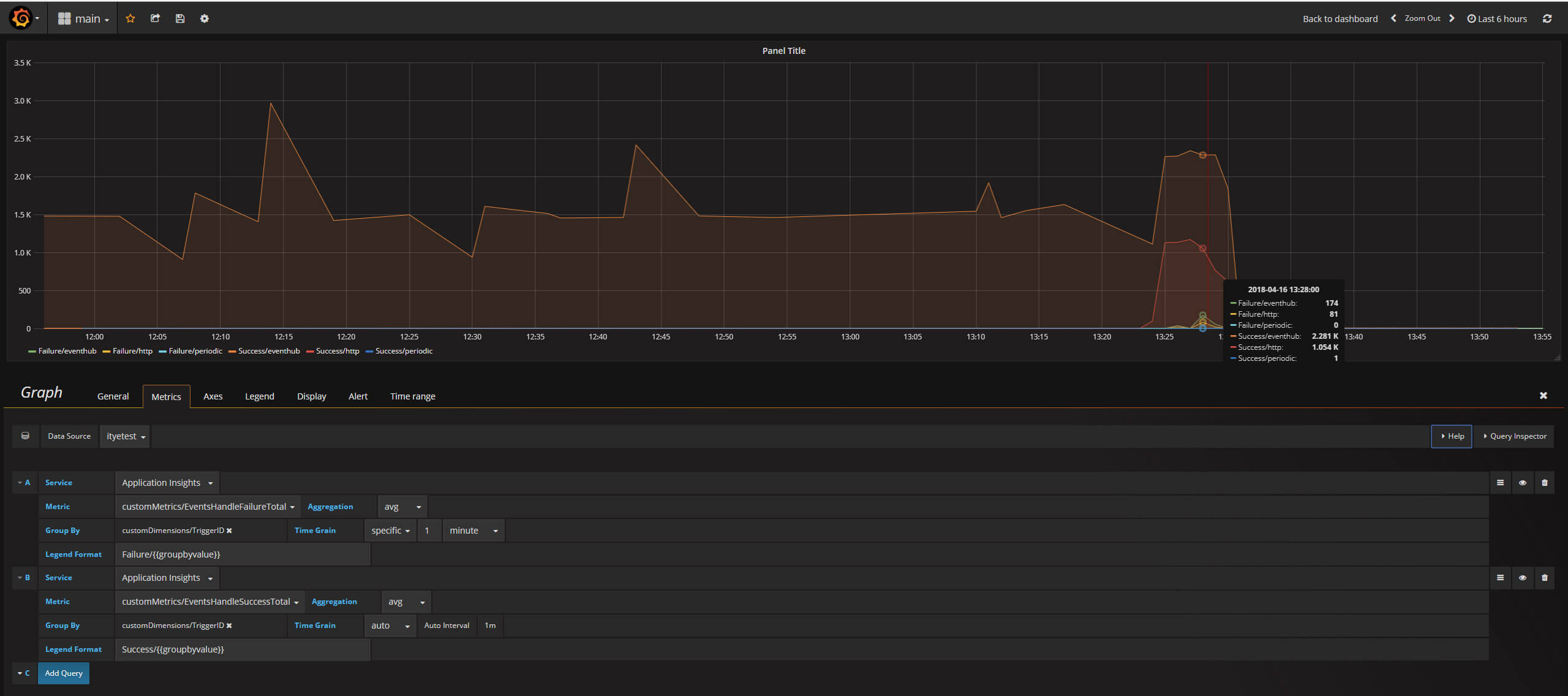This screenshot has width=1568, height=696.
Task: Switch to the General tab
Action: click(x=113, y=396)
